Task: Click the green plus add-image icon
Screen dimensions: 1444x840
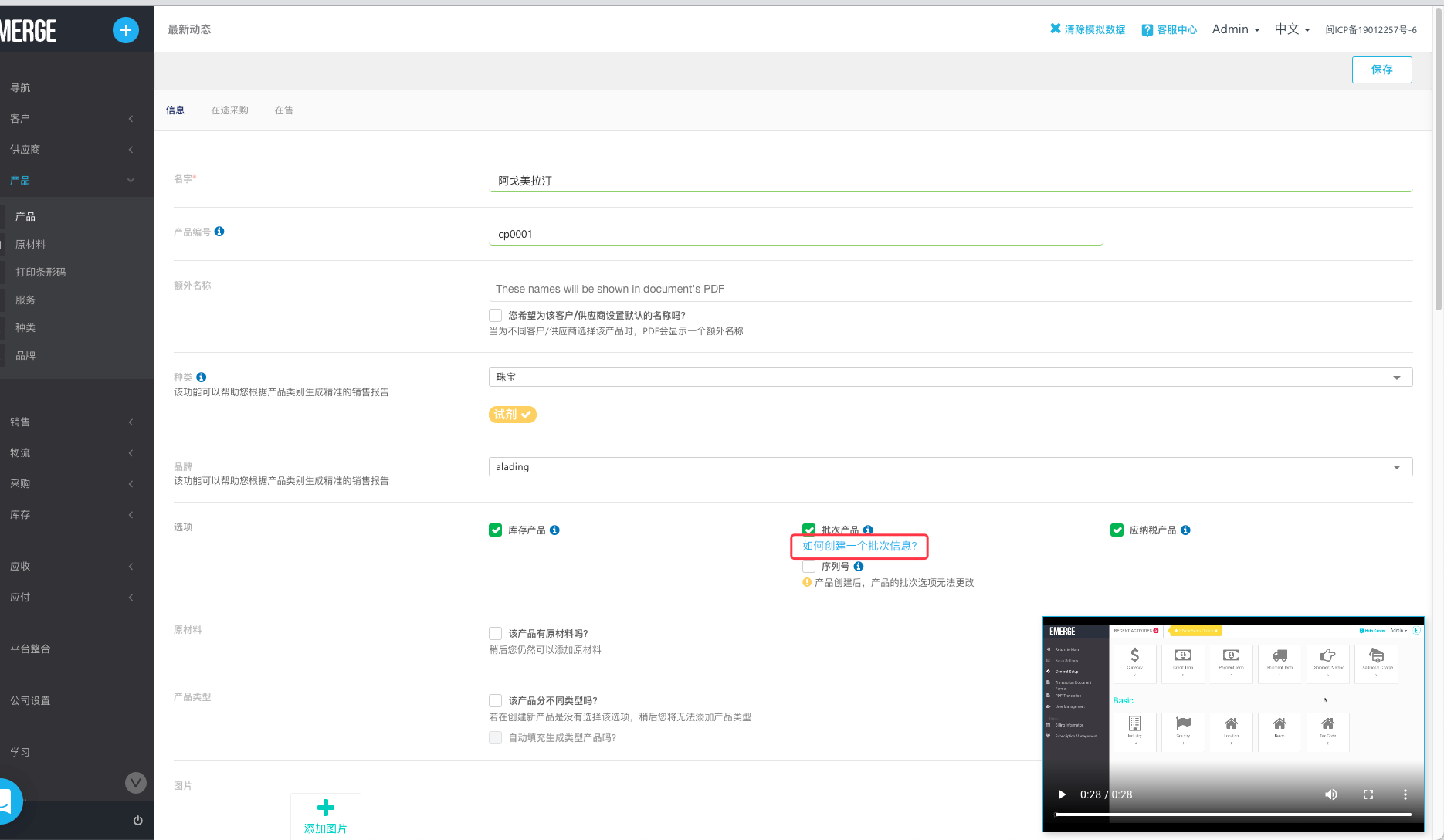Action: [x=326, y=808]
